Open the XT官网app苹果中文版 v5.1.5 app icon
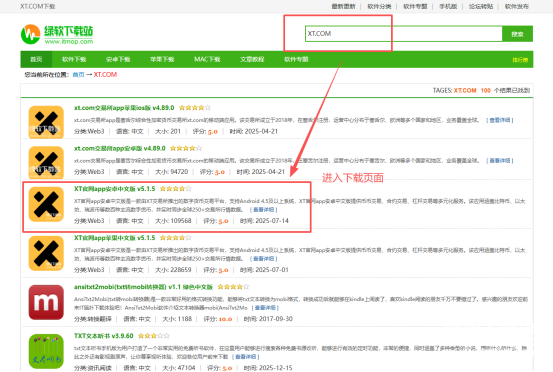Screen dimensions: 553x372 coord(46,253)
